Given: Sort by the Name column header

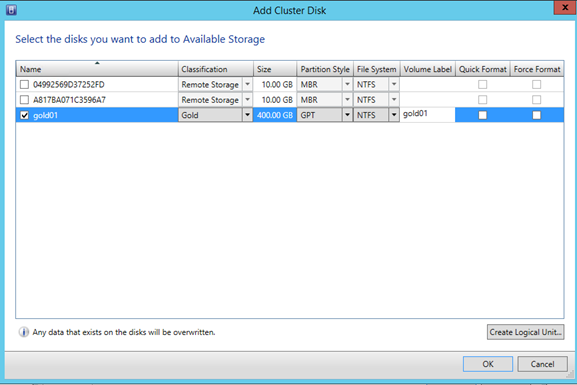Looking at the screenshot, I should pos(97,69).
